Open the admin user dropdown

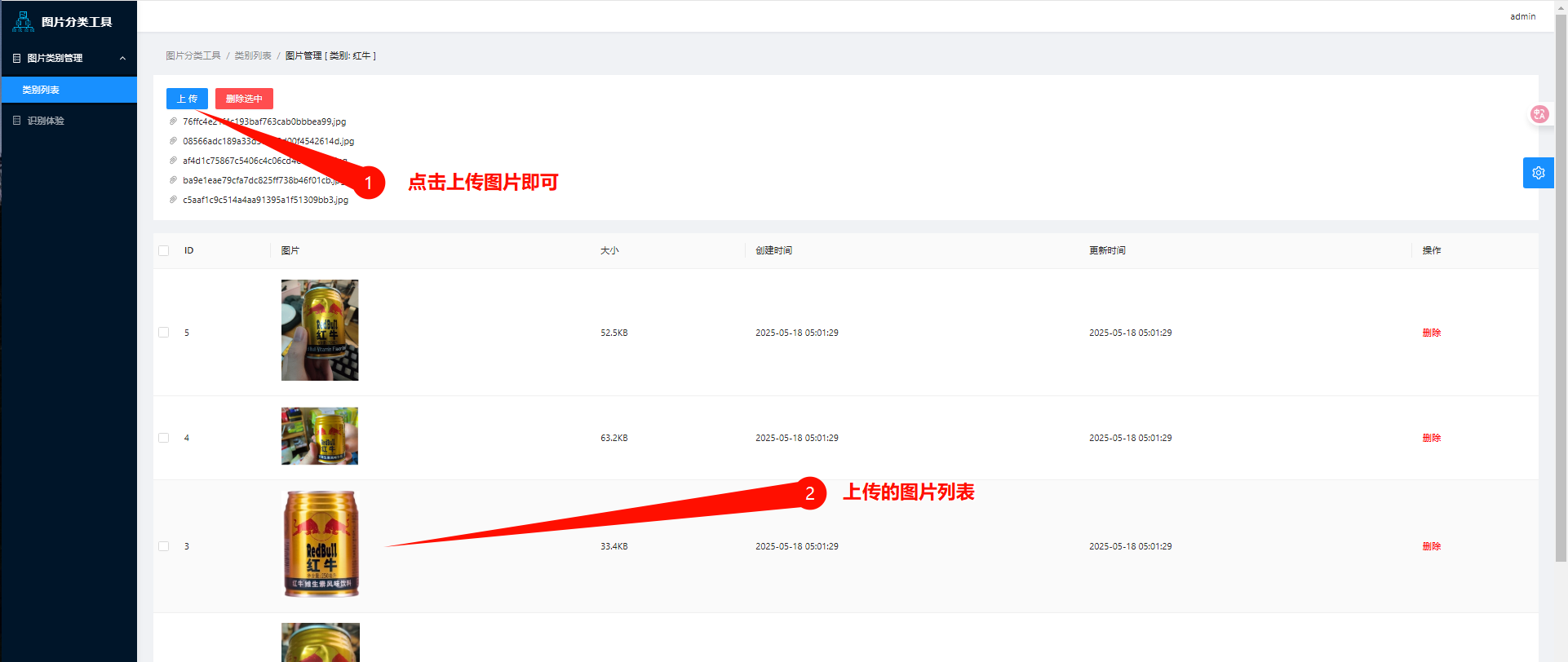coord(1522,16)
